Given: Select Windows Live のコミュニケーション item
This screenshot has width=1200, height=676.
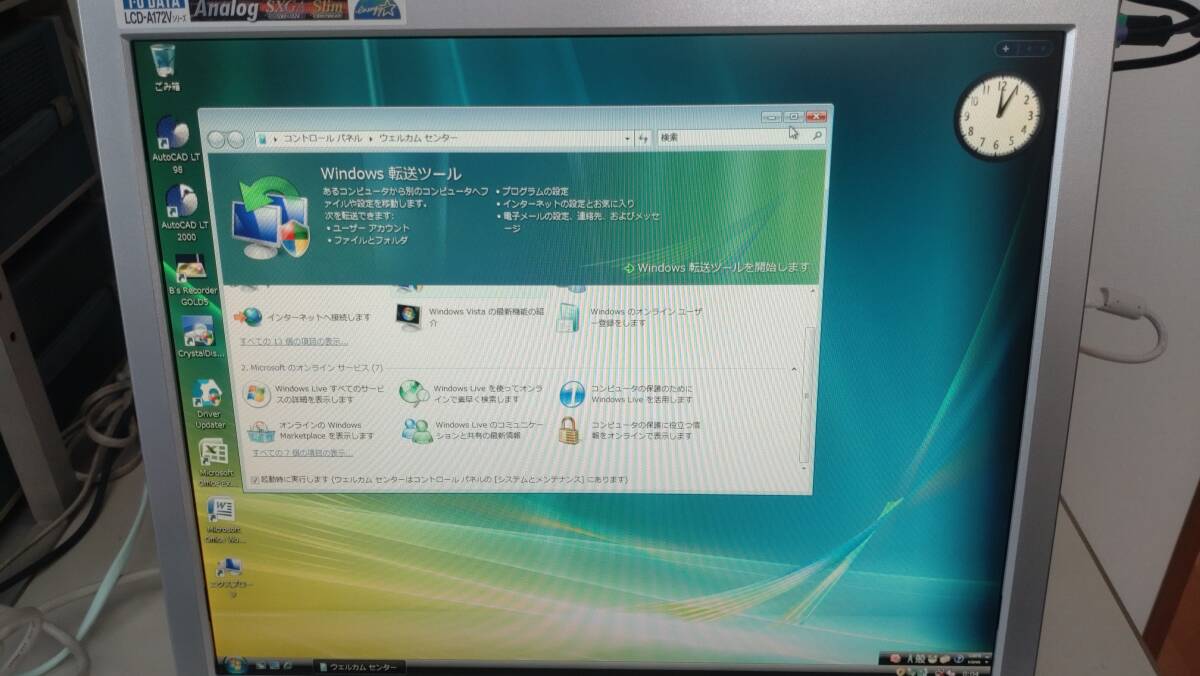Looking at the screenshot, I should click(x=474, y=431).
